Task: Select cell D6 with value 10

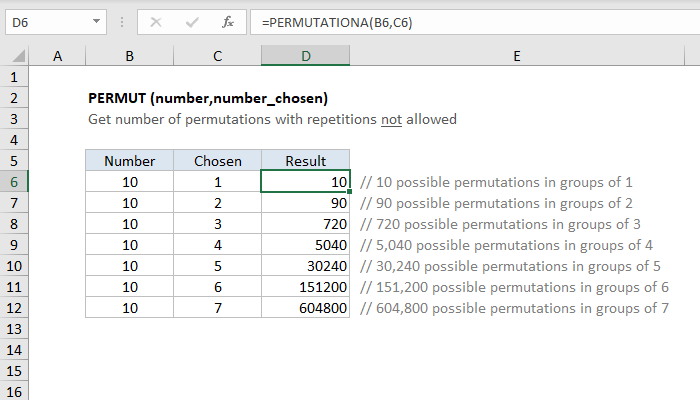Action: coord(305,182)
